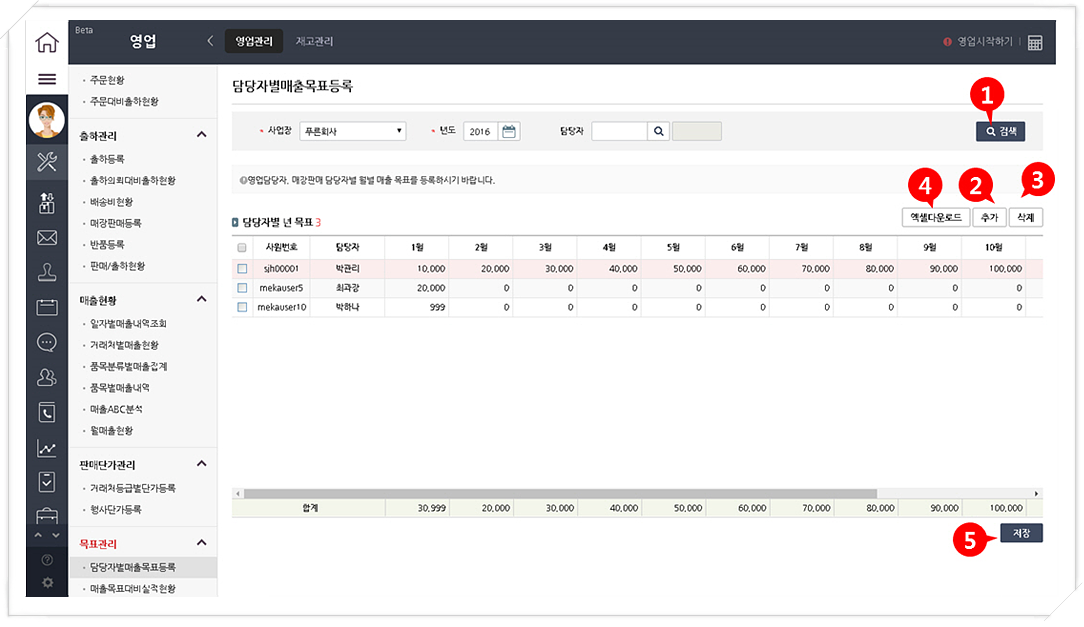The height and width of the screenshot is (627, 1084).
Task: Go to the home icon
Action: [x=46, y=43]
